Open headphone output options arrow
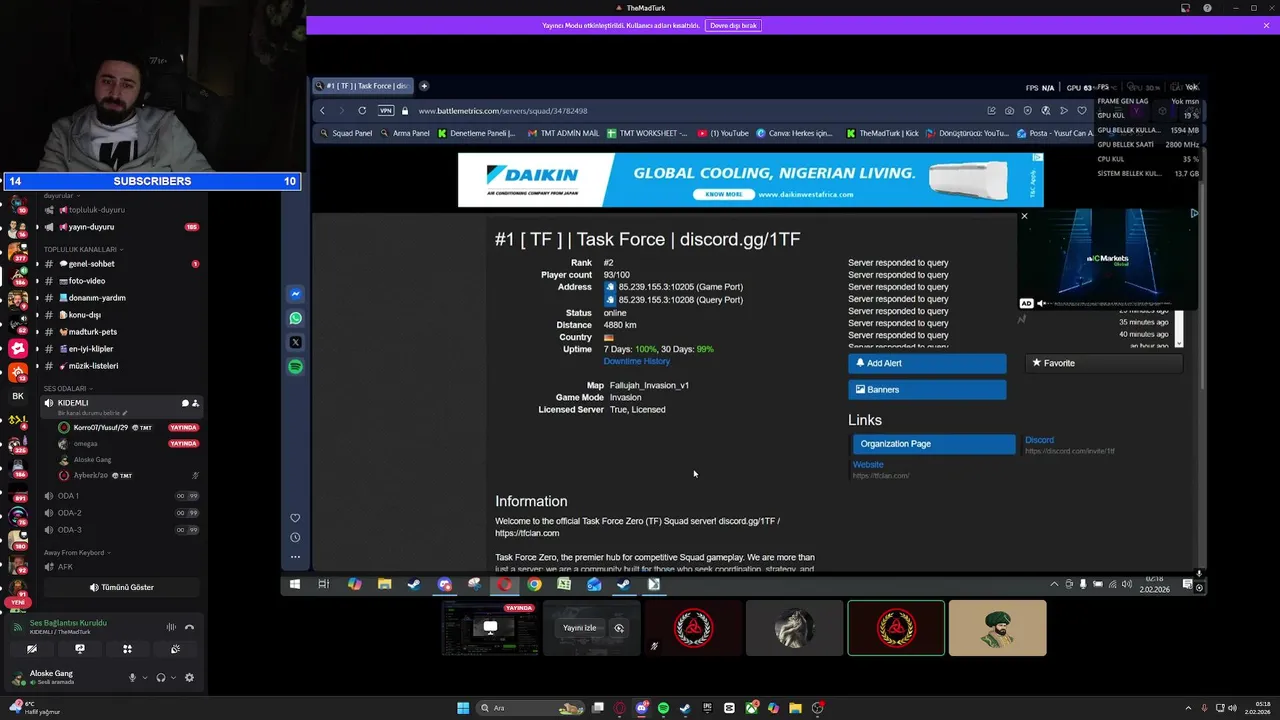1280x720 pixels. [173, 678]
